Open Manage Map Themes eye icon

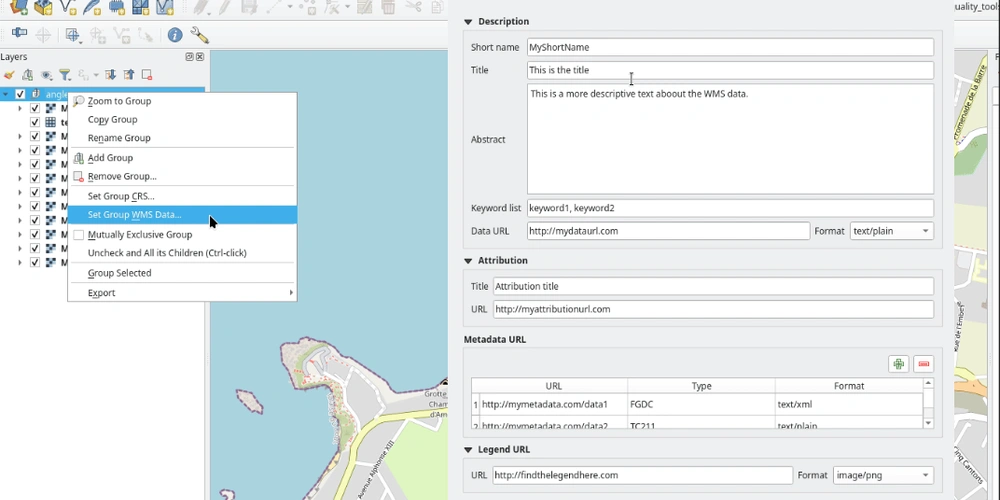46,75
